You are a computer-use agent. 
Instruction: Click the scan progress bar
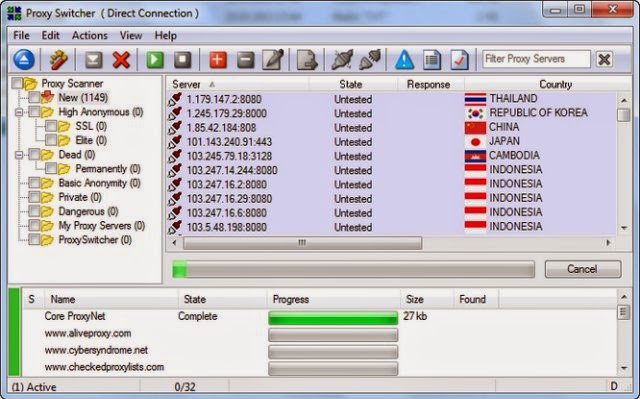(x=353, y=269)
